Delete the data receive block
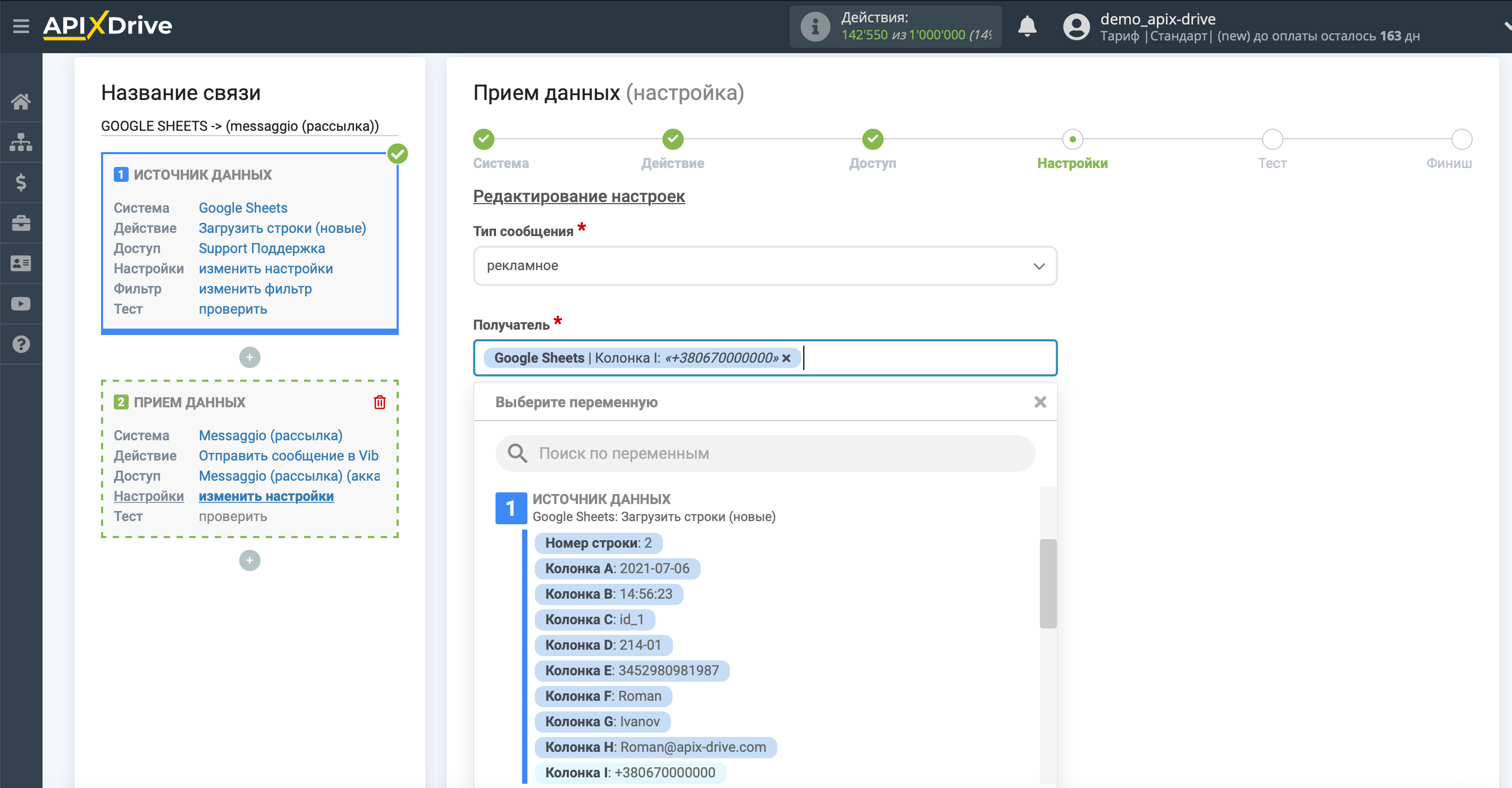Viewport: 1512px width, 788px height. coord(380,402)
